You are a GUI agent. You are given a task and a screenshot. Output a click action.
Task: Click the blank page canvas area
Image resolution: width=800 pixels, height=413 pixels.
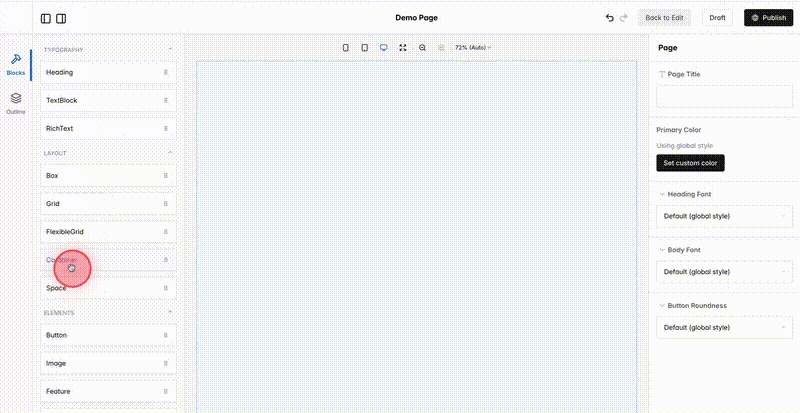pyautogui.click(x=416, y=237)
